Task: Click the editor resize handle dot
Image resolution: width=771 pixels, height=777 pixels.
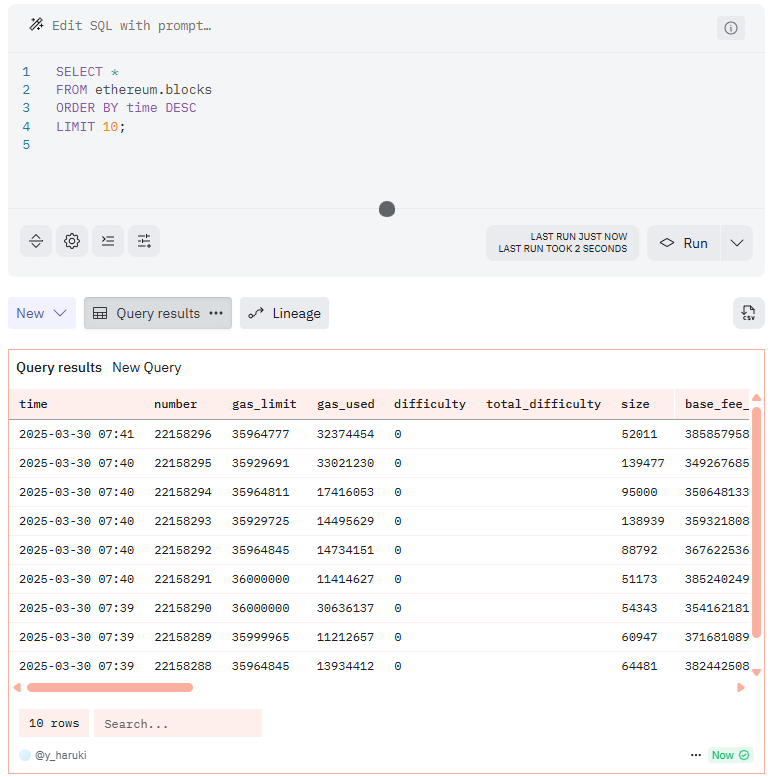Action: pos(387,209)
